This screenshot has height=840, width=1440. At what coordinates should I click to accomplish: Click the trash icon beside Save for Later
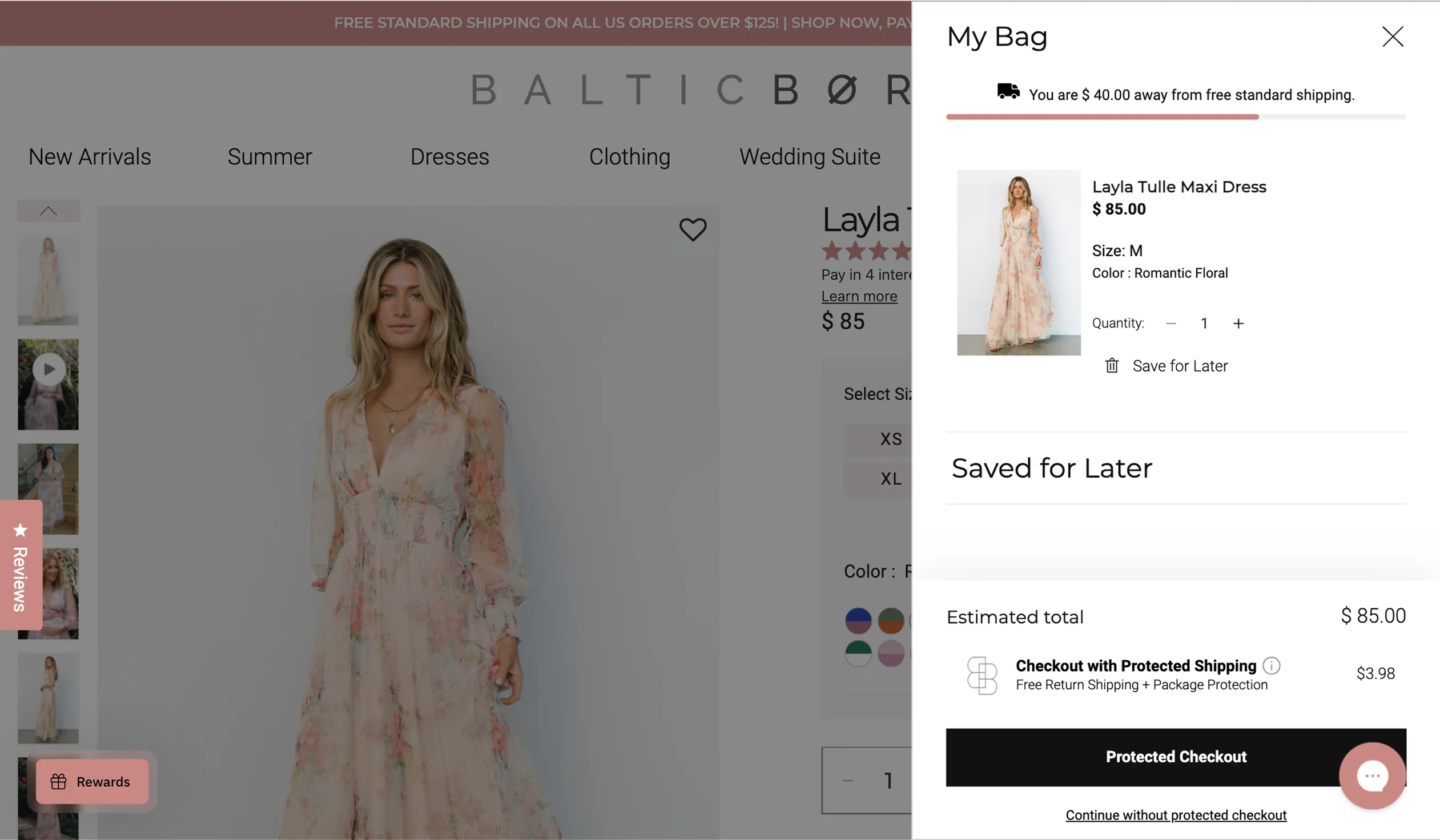(1112, 365)
